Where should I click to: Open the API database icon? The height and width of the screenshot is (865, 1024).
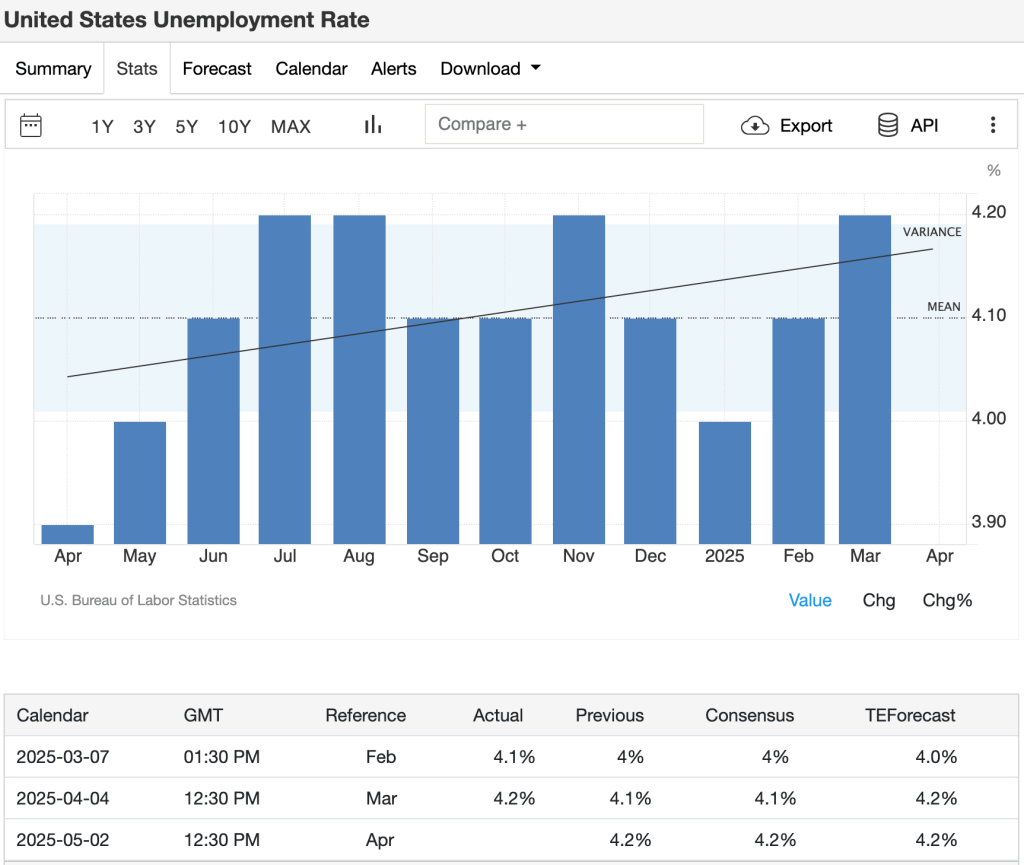tap(889, 125)
